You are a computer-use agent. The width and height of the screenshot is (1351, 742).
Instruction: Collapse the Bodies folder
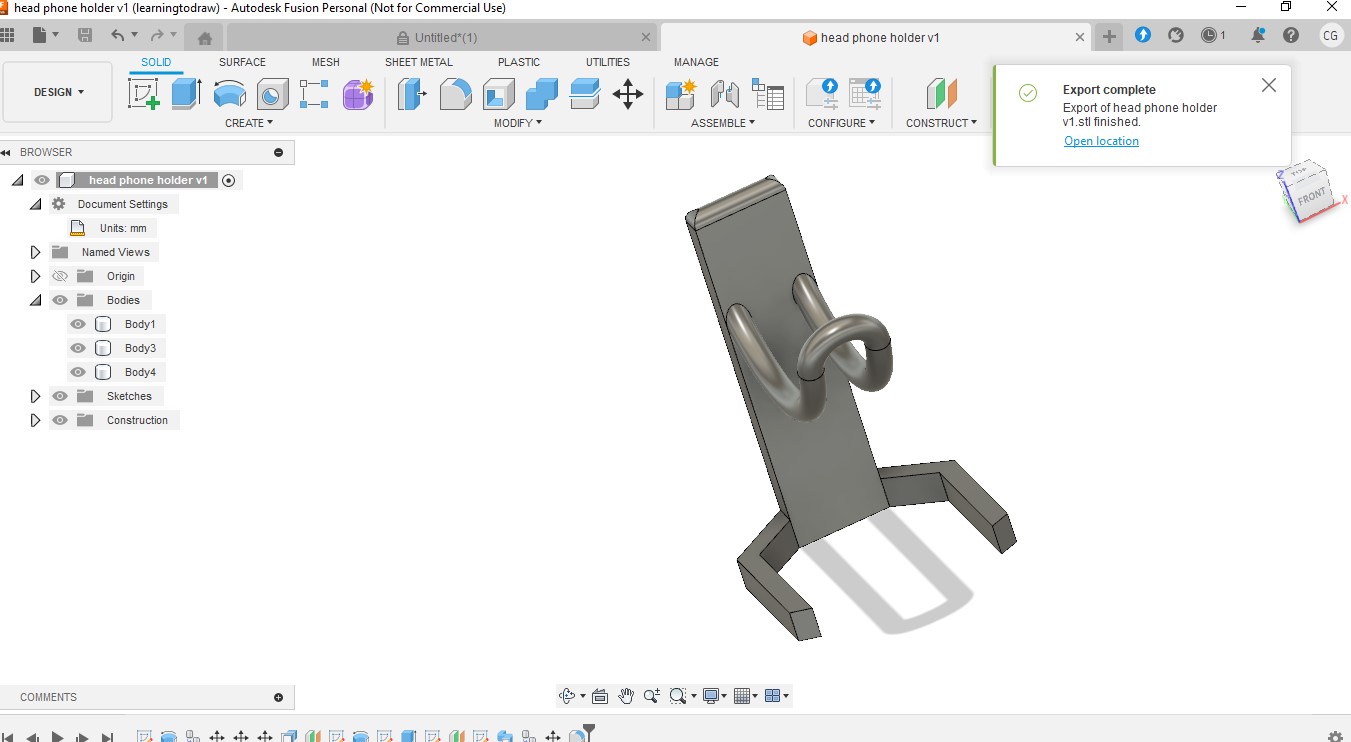(x=35, y=300)
